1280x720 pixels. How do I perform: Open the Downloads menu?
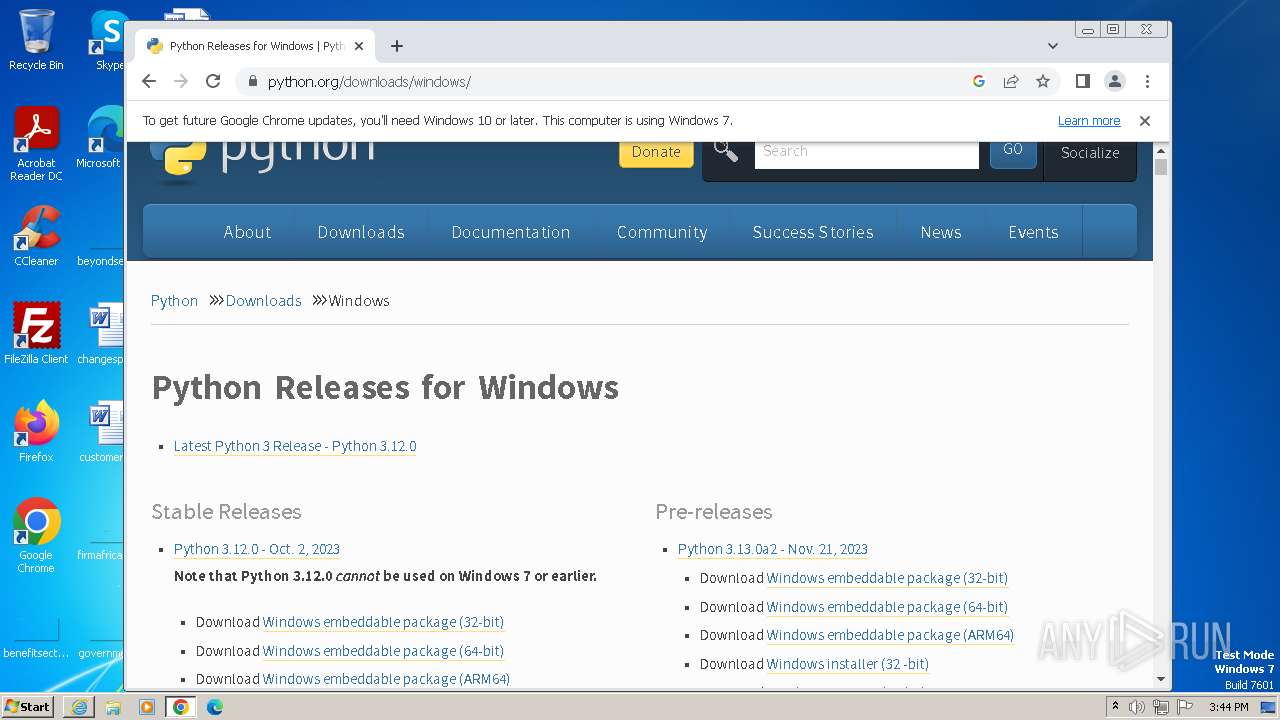361,232
